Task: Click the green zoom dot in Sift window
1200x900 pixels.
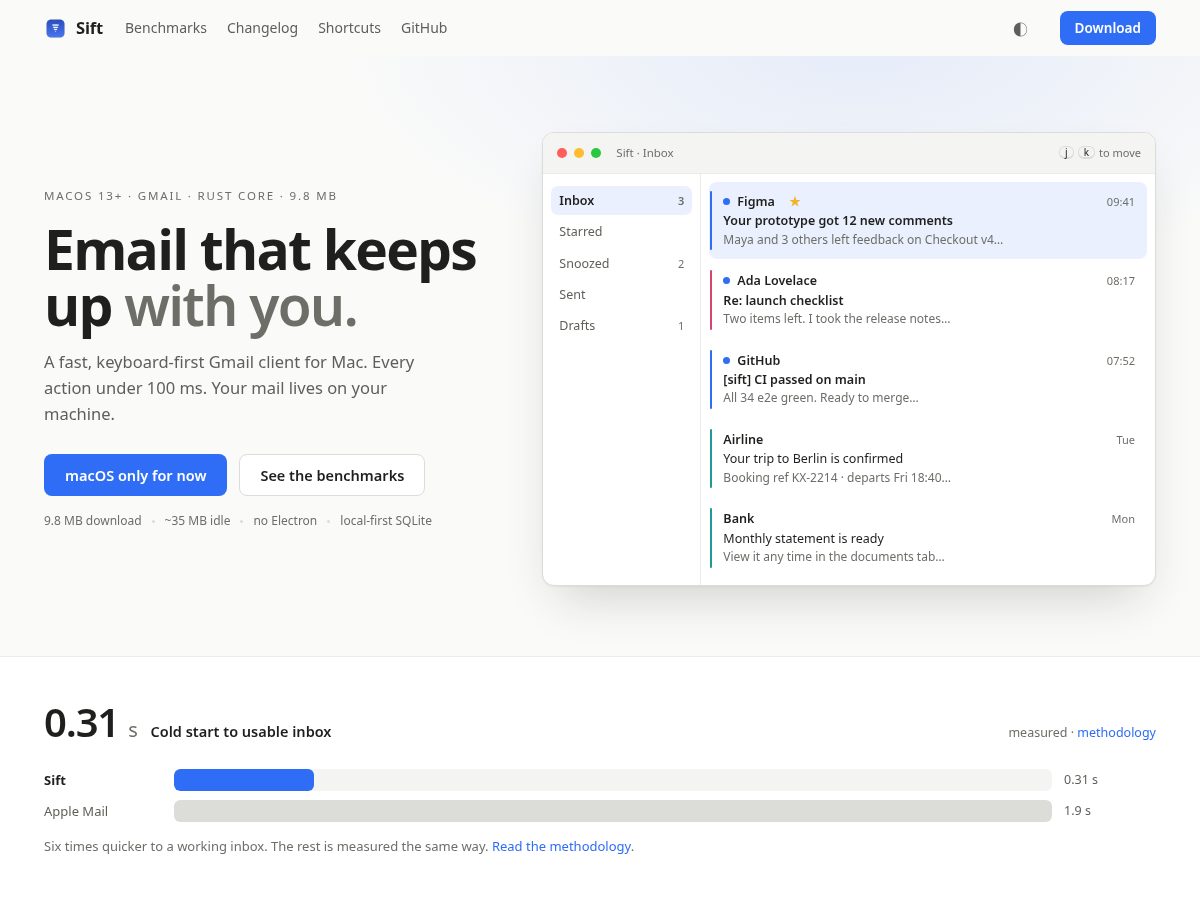Action: [x=596, y=153]
